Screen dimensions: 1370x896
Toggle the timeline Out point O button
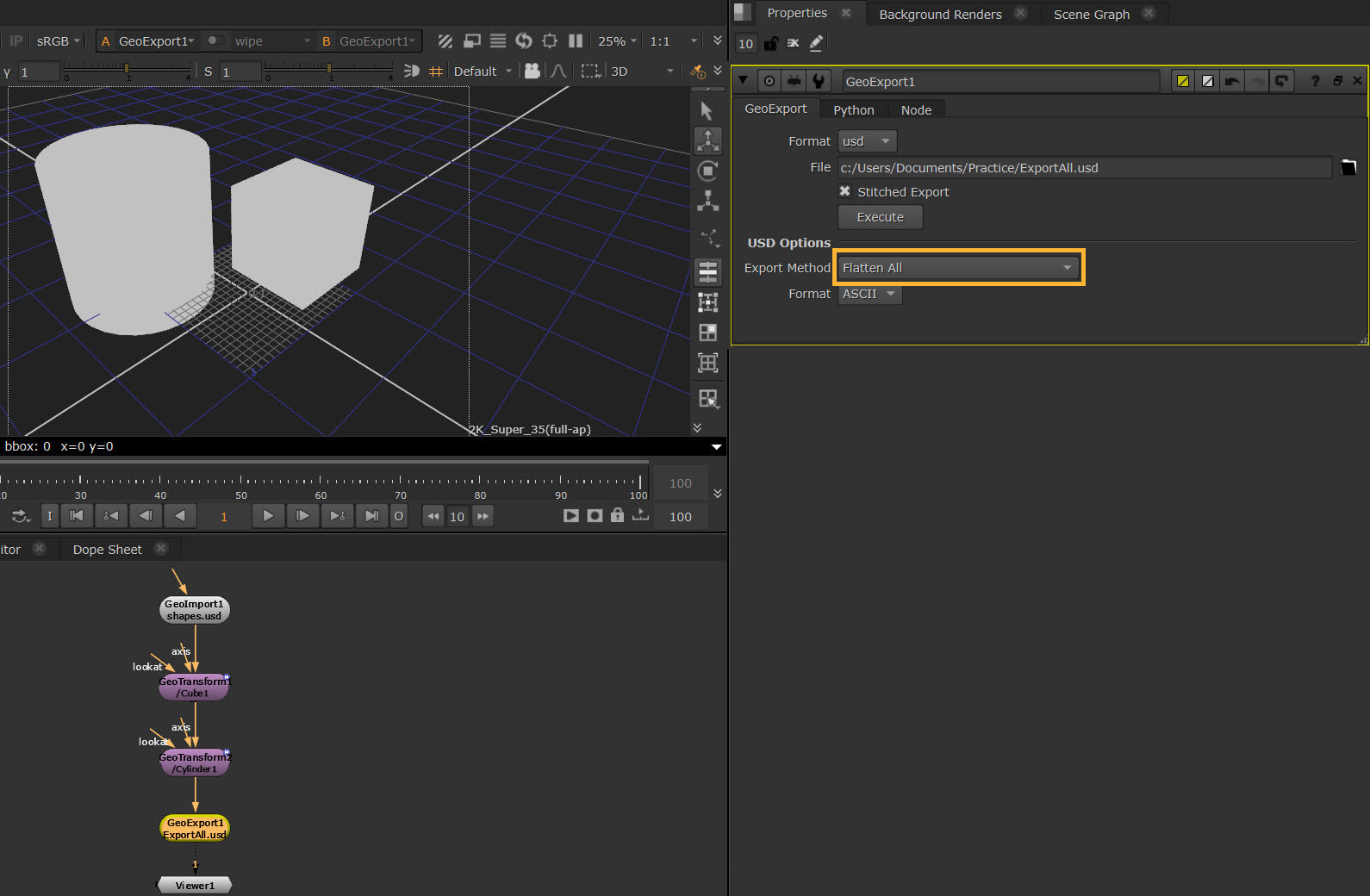click(398, 516)
